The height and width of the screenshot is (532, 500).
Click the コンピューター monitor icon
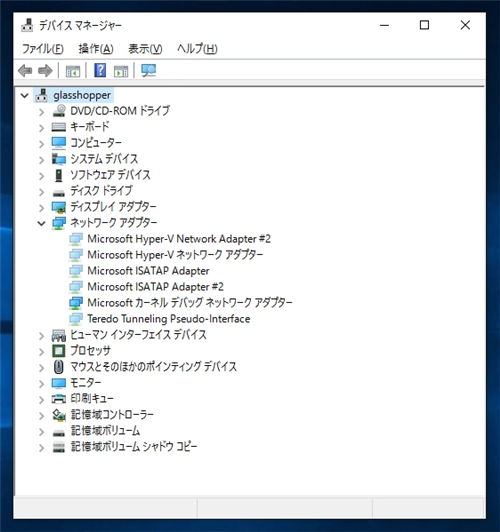point(59,143)
